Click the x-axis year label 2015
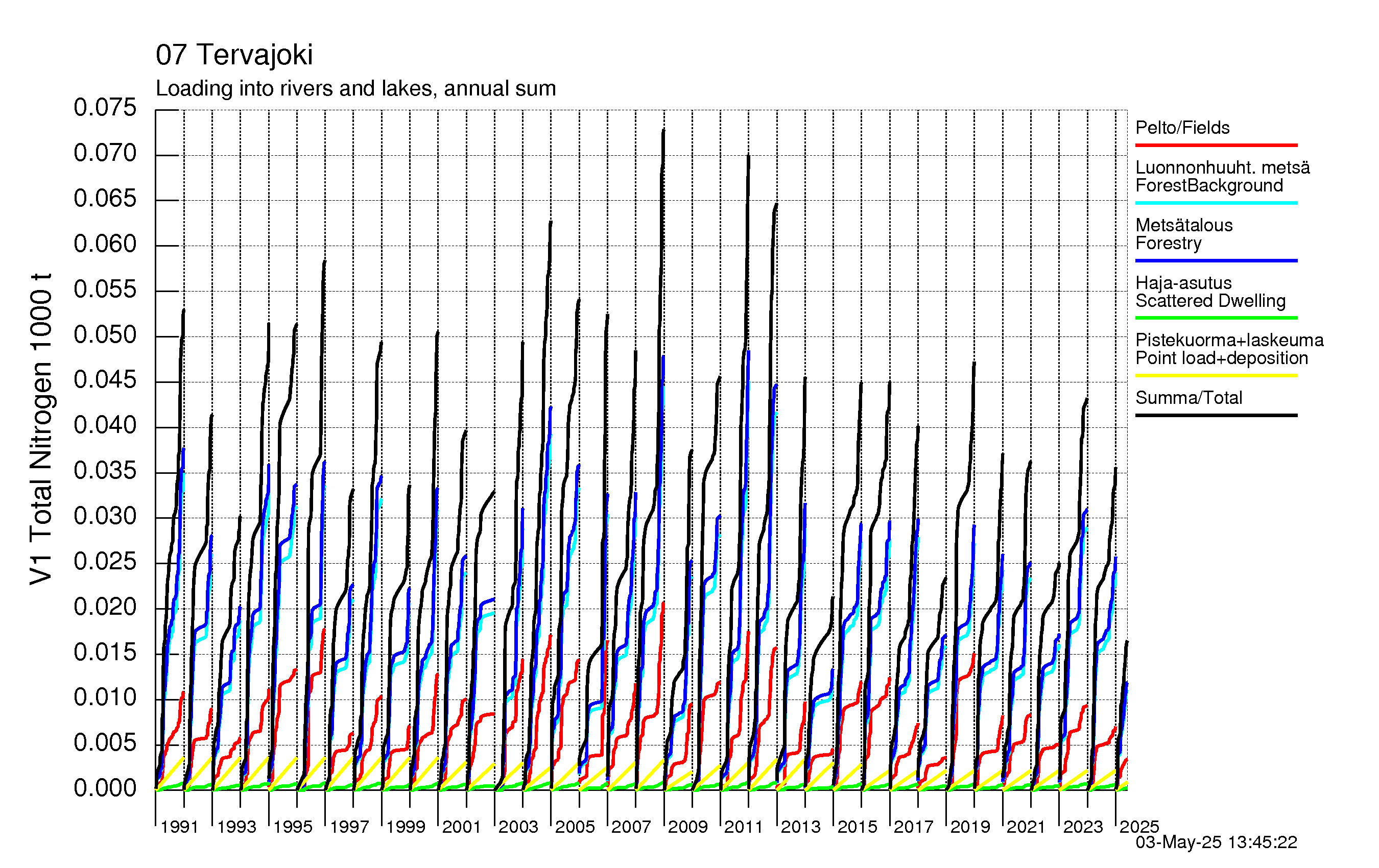This screenshot has width=1379, height=868. click(x=858, y=827)
